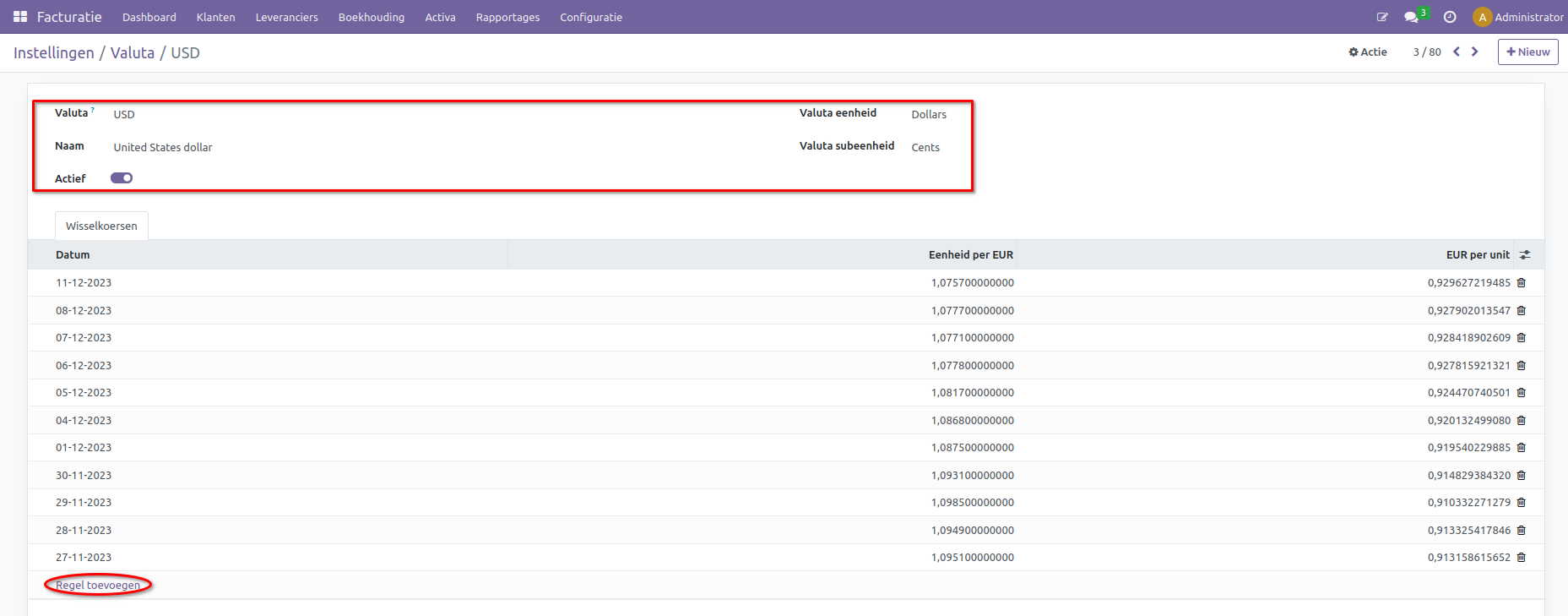Expand the Configuratie menu

(x=590, y=17)
